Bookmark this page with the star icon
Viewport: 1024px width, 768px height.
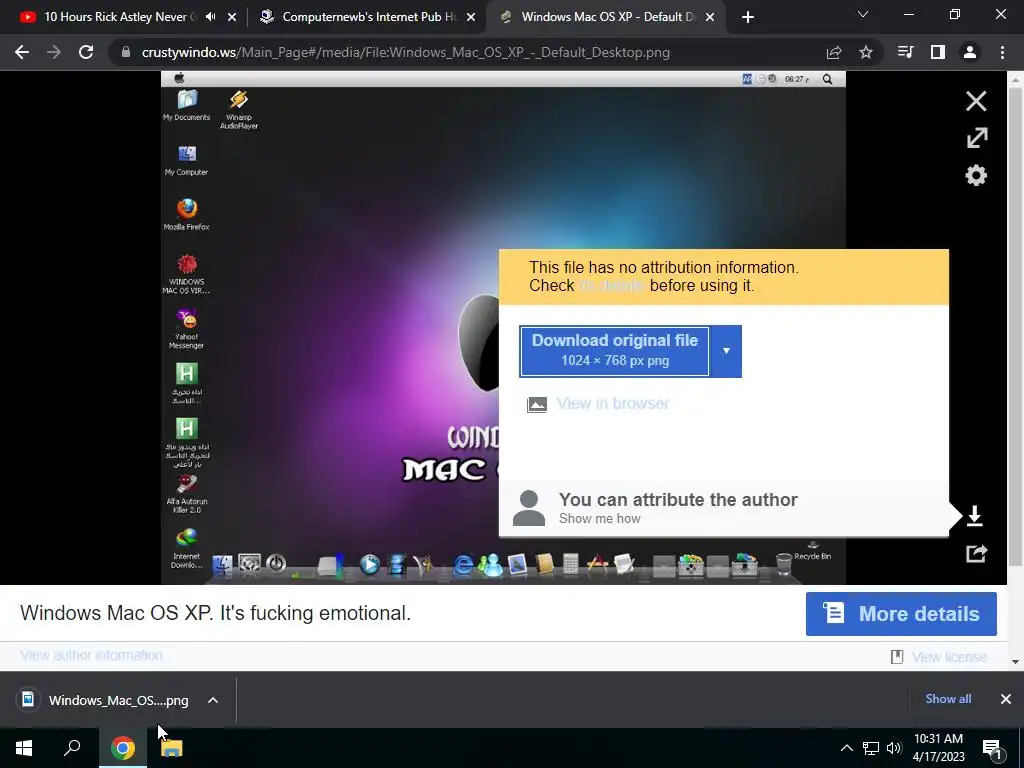pos(866,52)
